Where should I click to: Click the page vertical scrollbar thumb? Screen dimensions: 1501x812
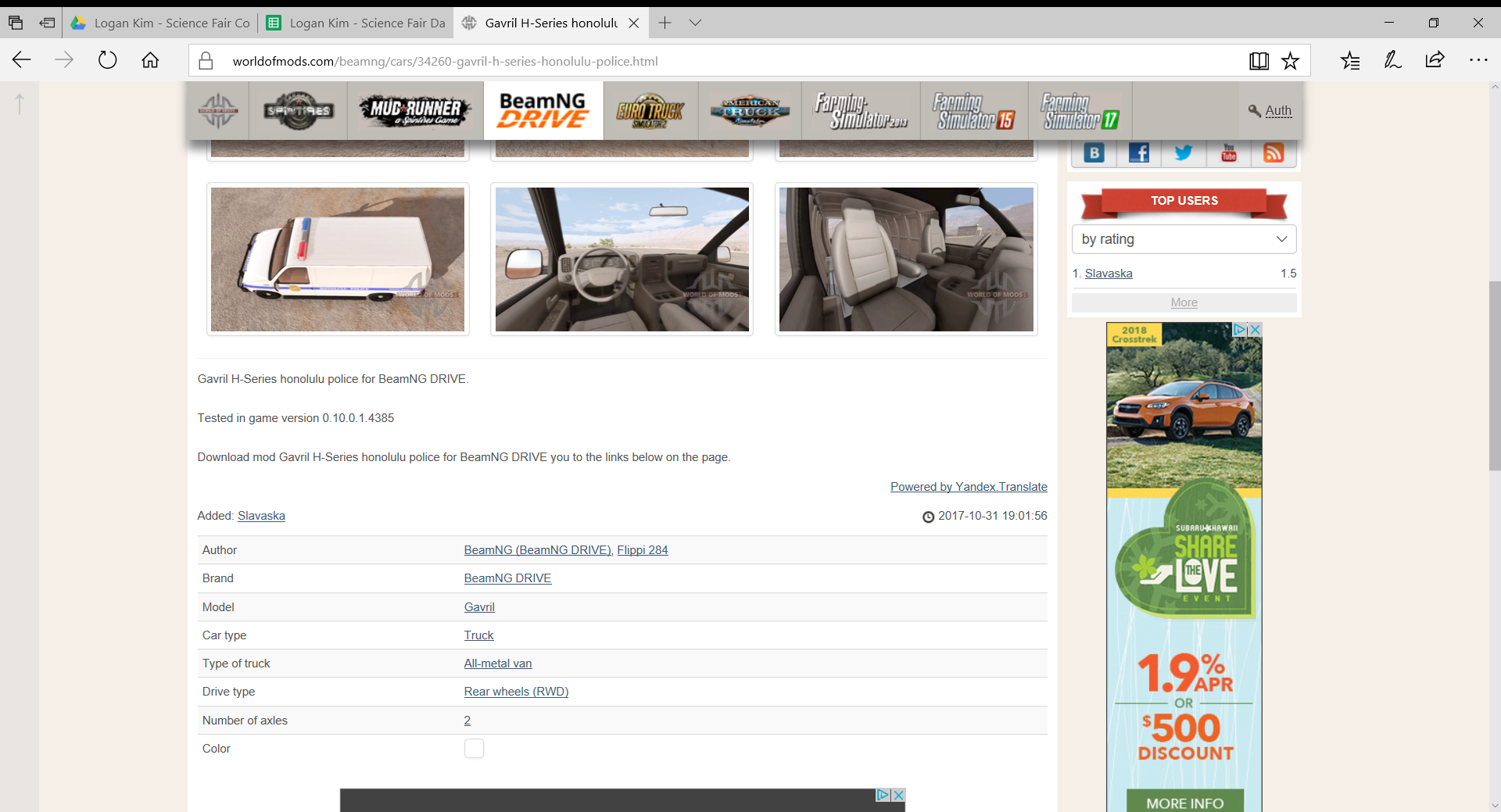(x=1494, y=375)
